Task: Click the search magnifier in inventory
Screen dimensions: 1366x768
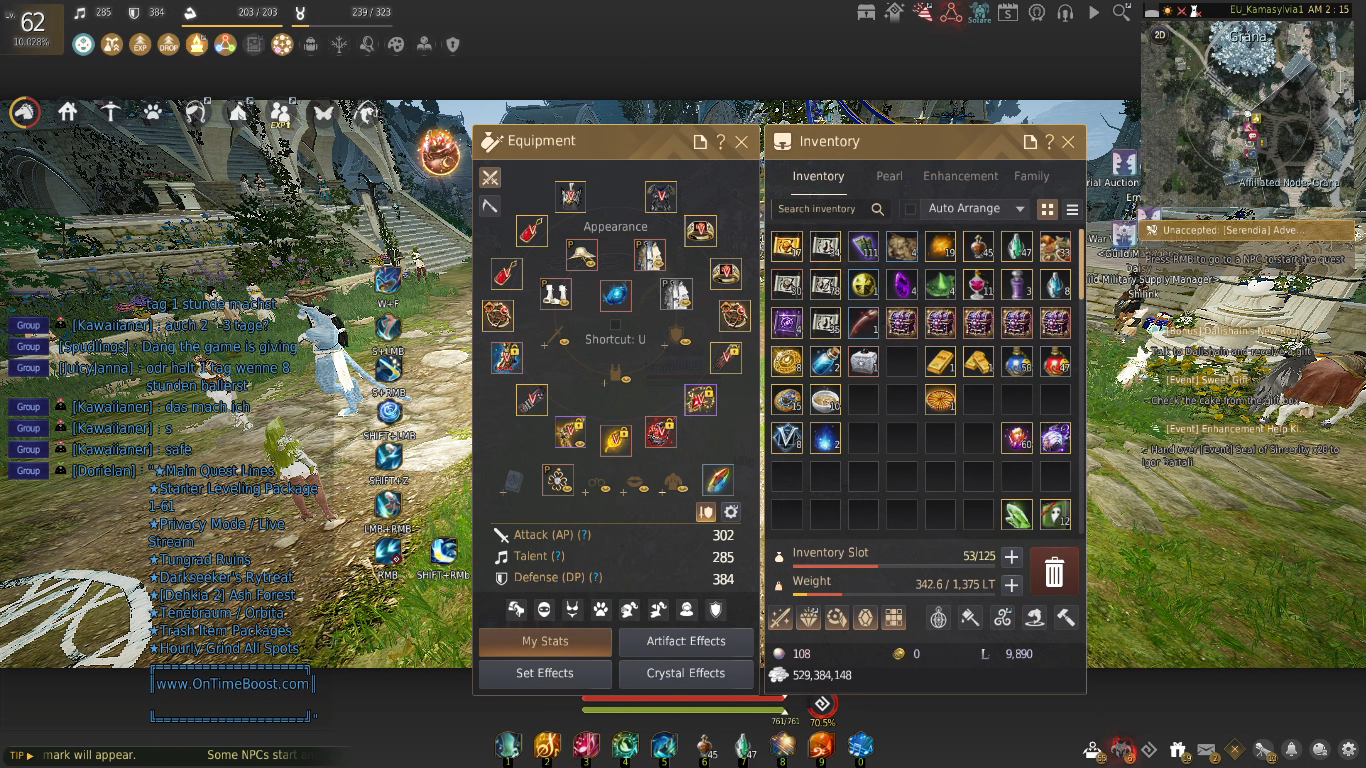Action: pos(878,209)
